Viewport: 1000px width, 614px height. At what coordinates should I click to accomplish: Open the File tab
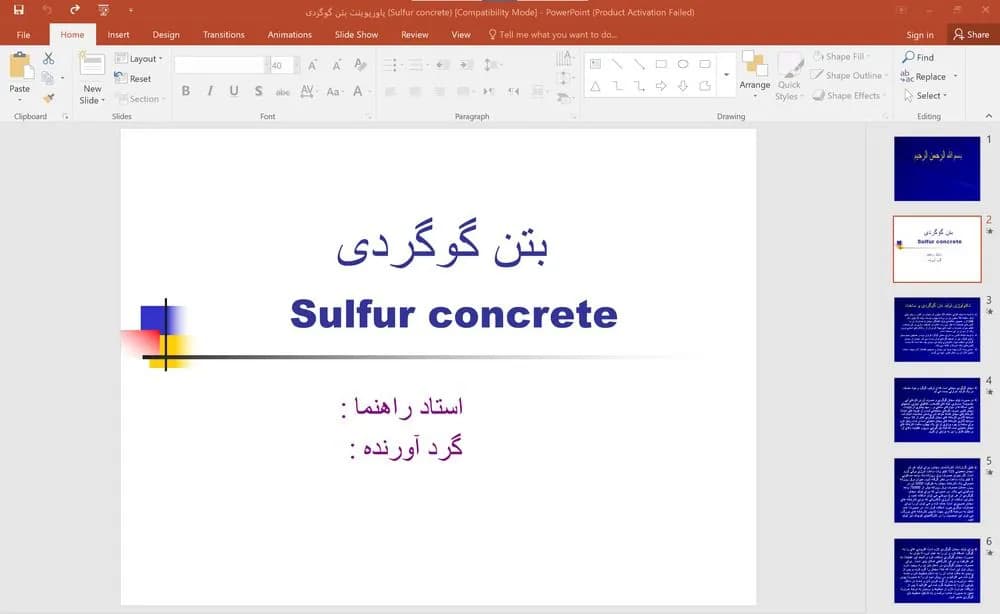click(x=24, y=35)
